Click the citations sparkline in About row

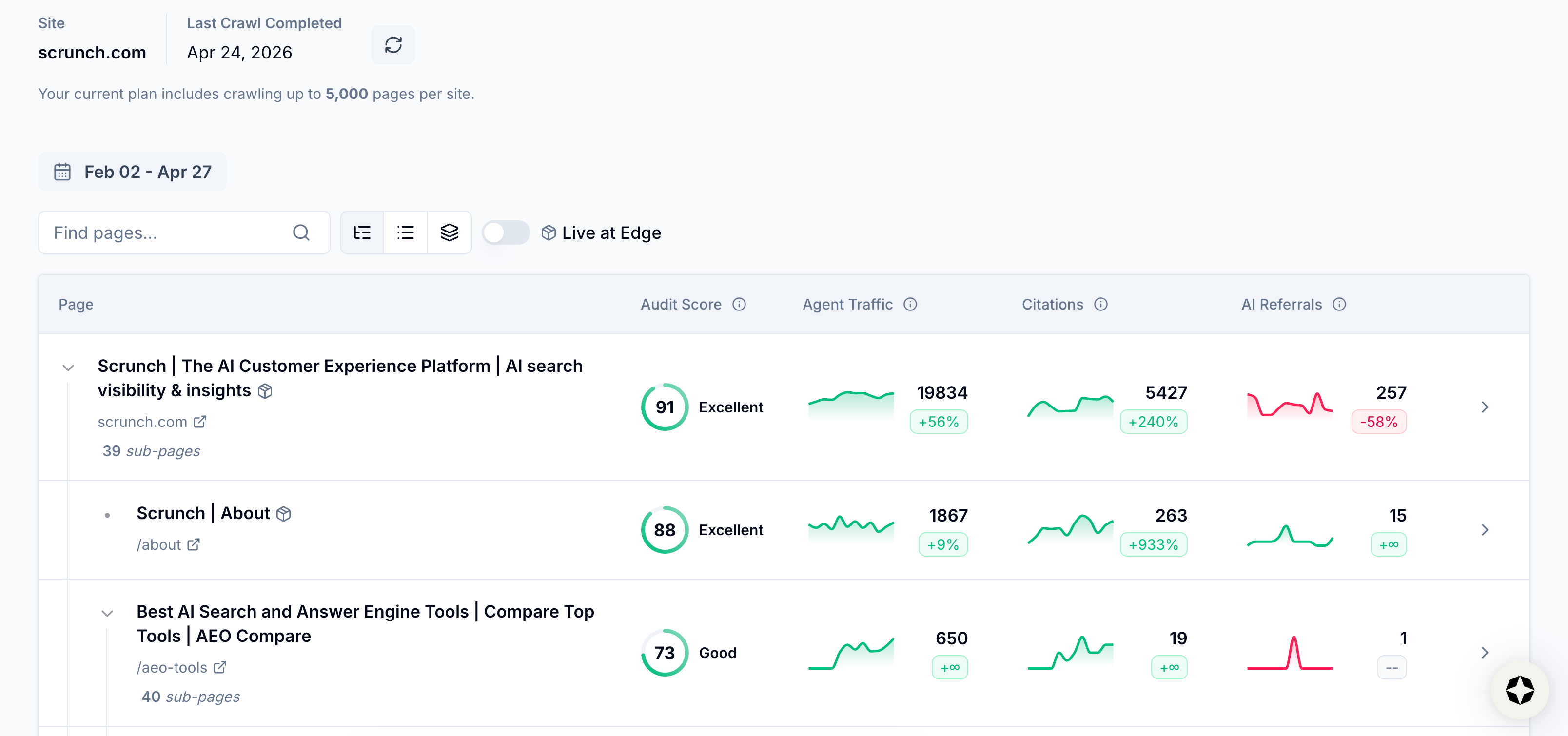[1070, 528]
